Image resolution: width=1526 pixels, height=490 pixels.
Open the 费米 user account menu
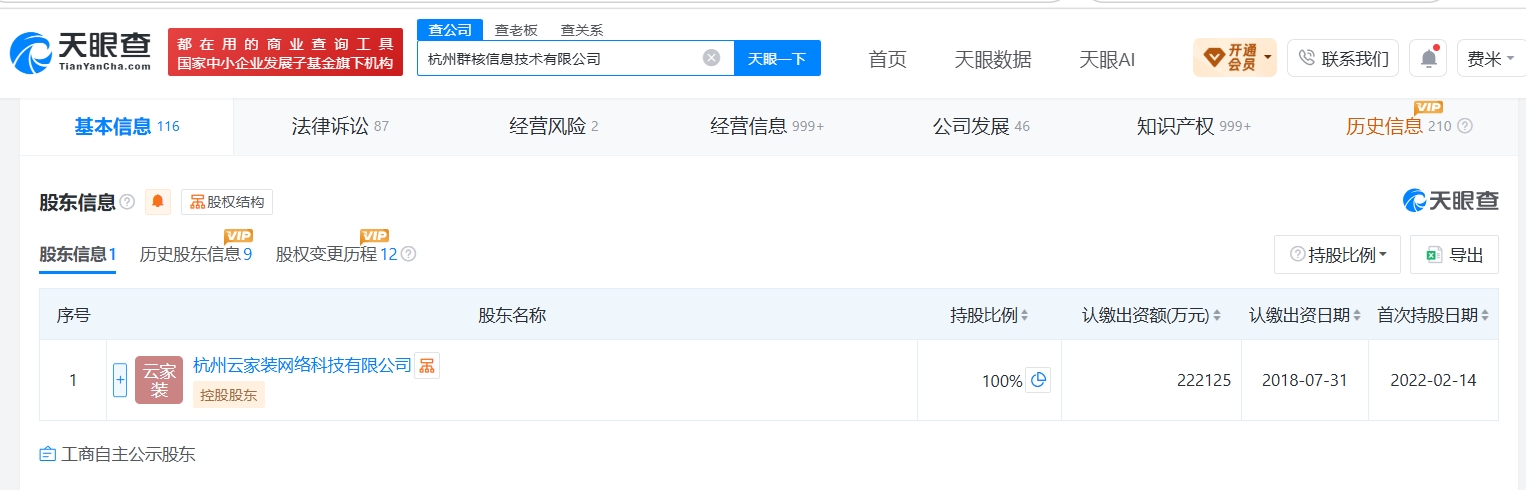pyautogui.click(x=1490, y=58)
